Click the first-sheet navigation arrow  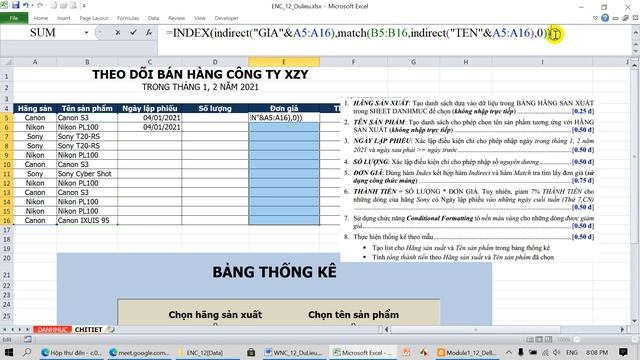[x=5, y=329]
